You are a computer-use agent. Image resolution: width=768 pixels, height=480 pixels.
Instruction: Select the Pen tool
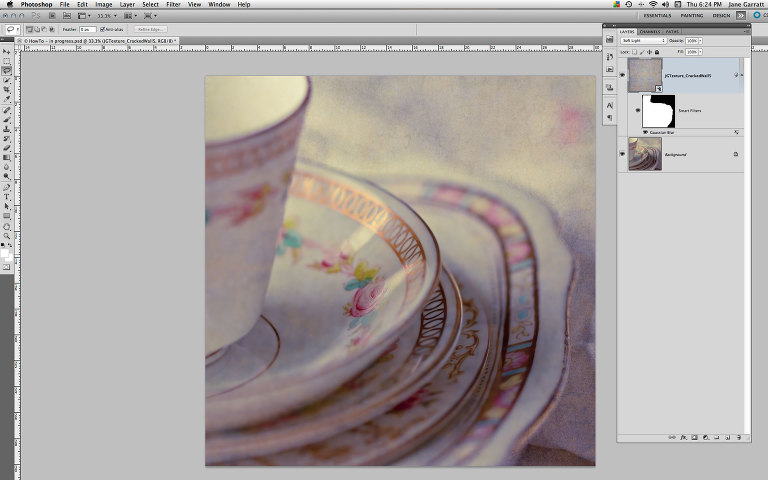(7, 188)
